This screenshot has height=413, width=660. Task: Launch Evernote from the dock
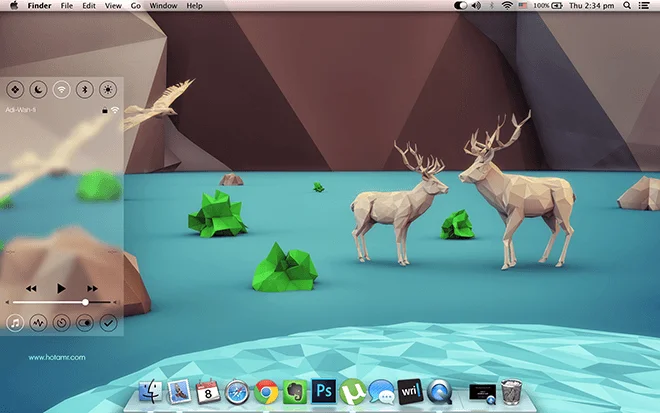[295, 392]
